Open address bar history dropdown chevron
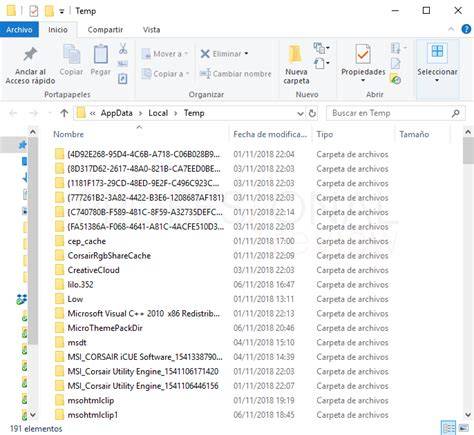The width and height of the screenshot is (474, 435). coord(300,114)
